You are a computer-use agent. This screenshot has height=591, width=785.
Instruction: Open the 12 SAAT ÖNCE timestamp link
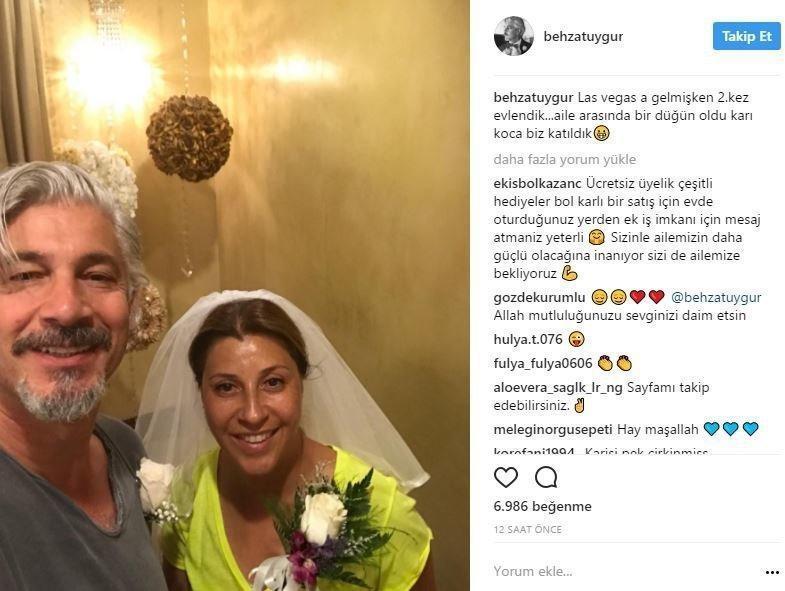coord(528,529)
